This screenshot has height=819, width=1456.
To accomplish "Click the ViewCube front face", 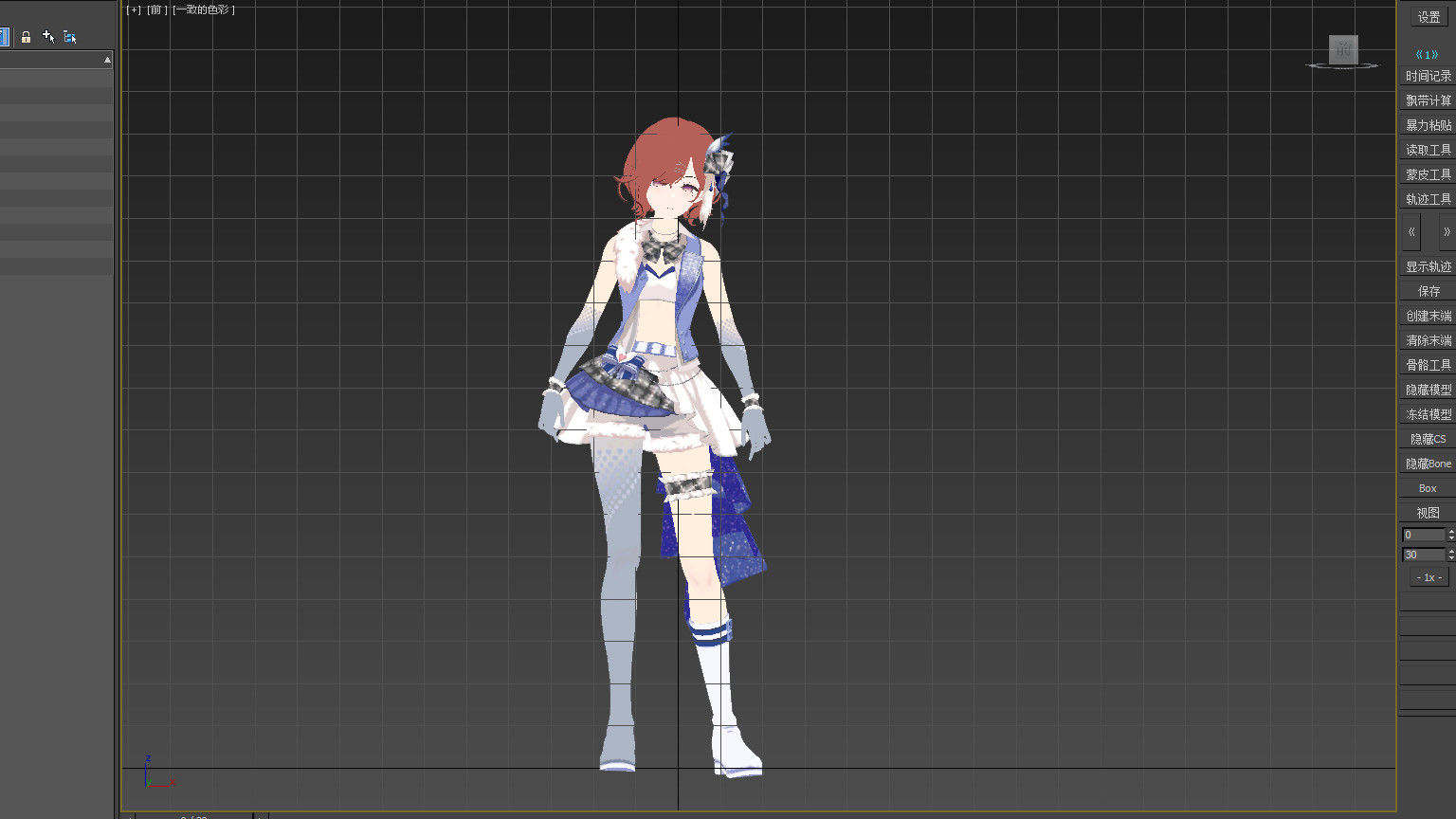I will 1342,49.
